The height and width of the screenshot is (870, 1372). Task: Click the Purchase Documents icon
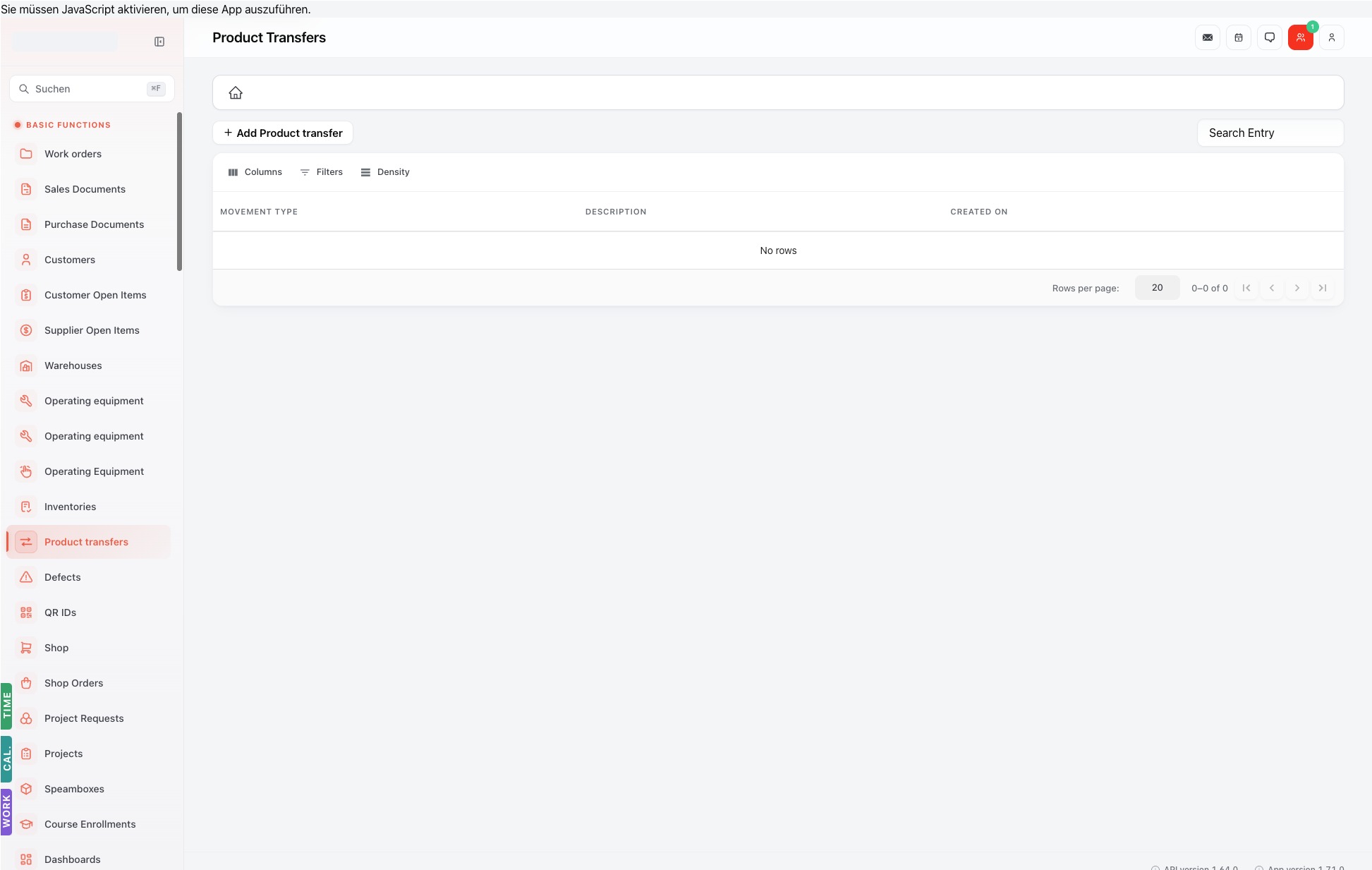click(26, 224)
